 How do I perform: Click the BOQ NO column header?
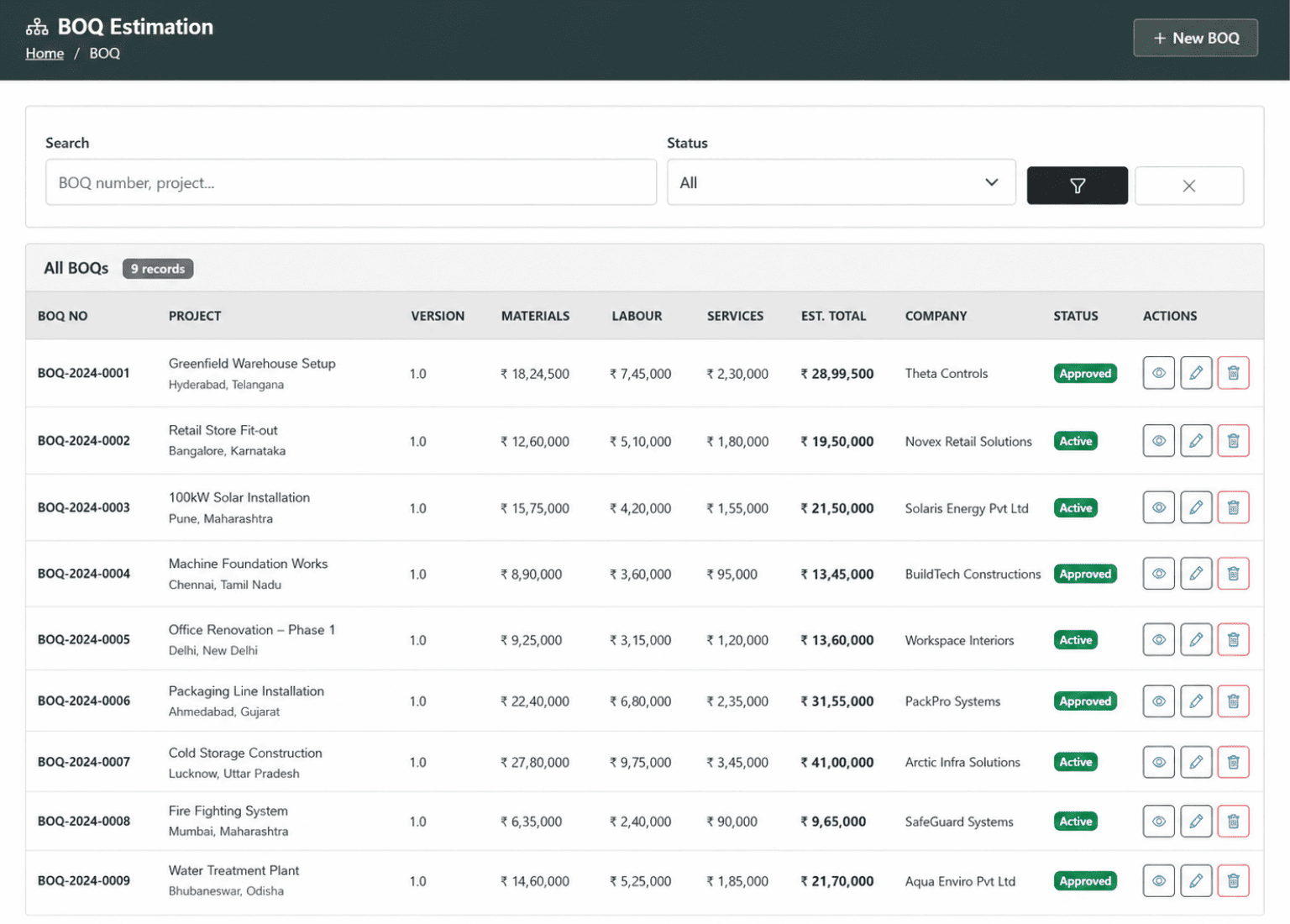click(x=63, y=316)
